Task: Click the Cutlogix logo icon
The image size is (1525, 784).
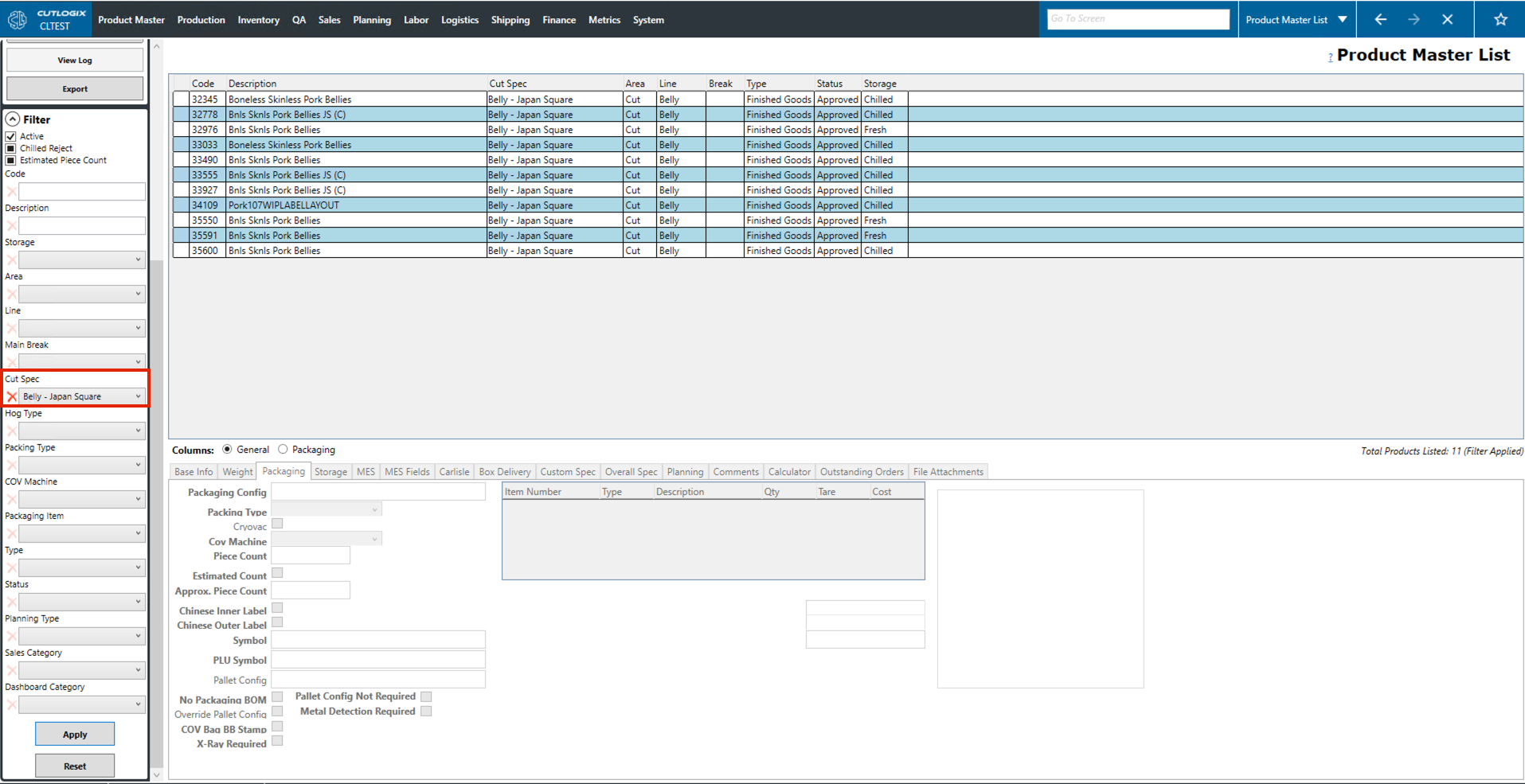Action: point(18,19)
